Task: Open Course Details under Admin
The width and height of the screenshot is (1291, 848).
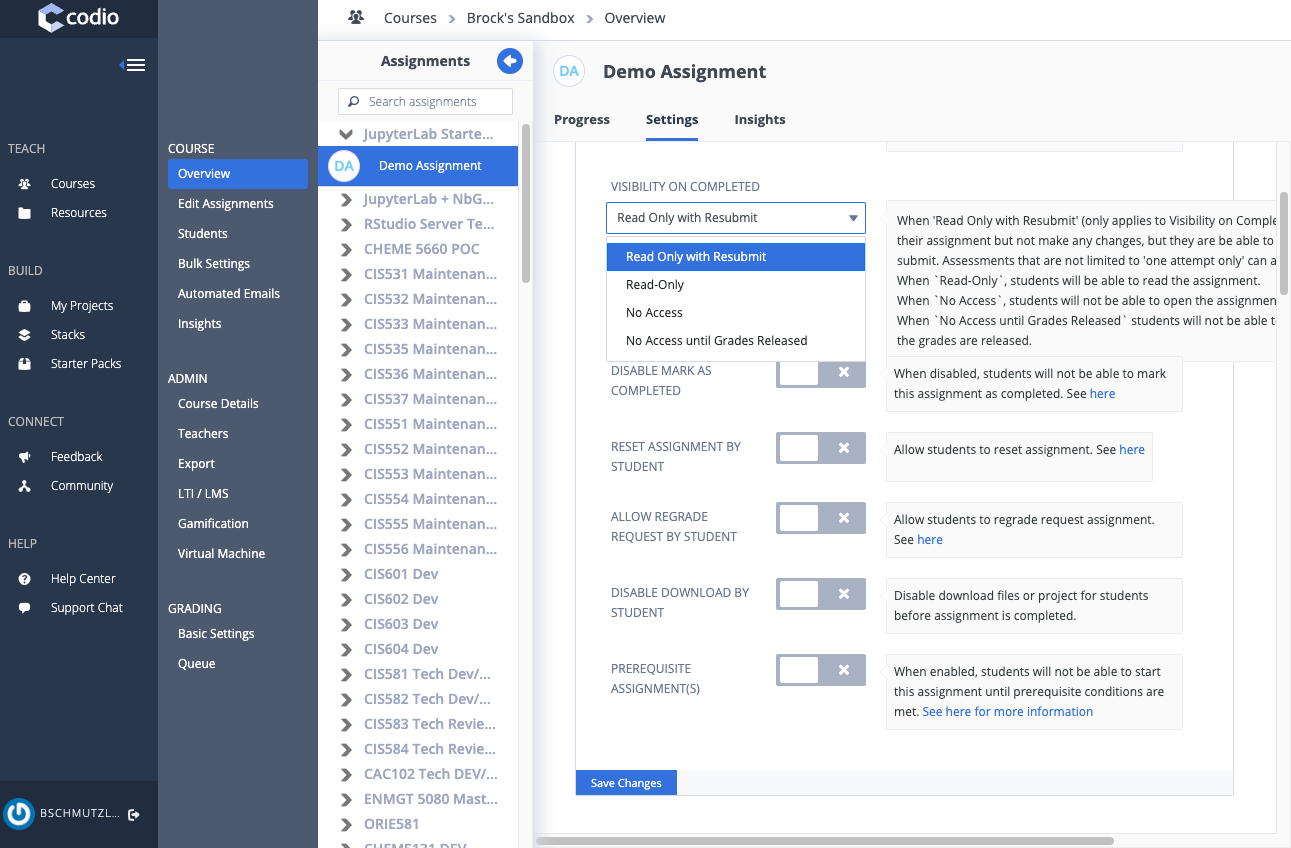Action: [x=218, y=404]
